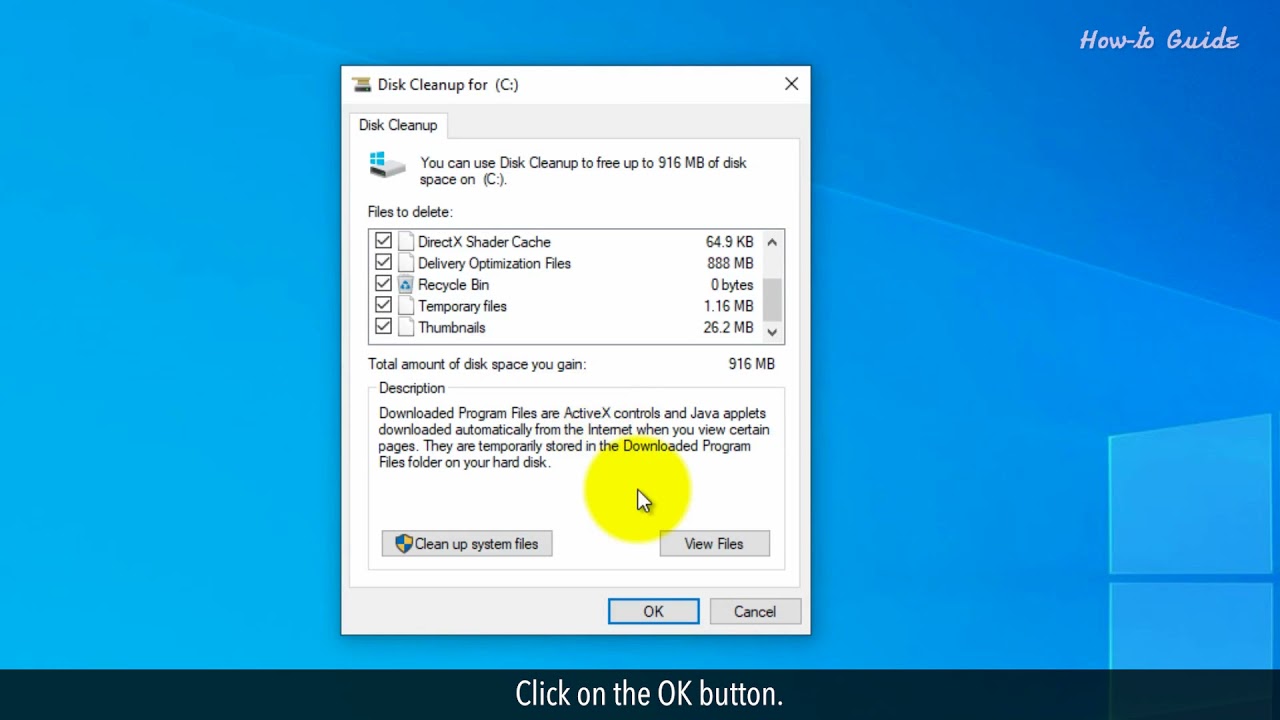
Task: Click the View Files button
Action: (x=714, y=544)
